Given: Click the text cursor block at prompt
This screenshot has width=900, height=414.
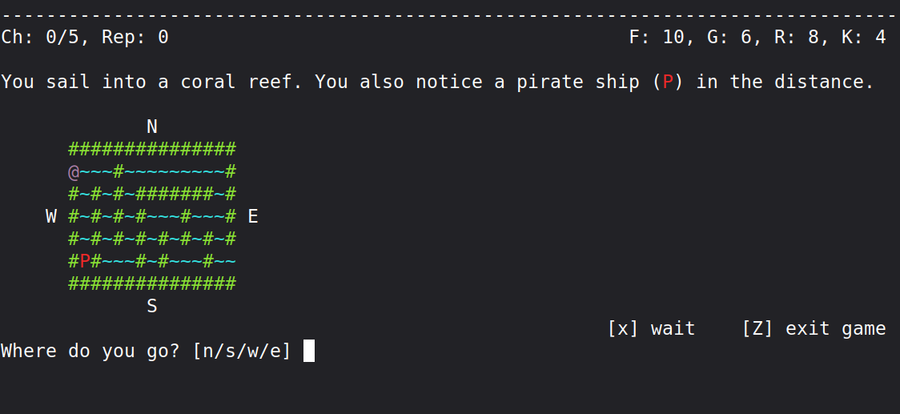Looking at the screenshot, I should coord(309,351).
